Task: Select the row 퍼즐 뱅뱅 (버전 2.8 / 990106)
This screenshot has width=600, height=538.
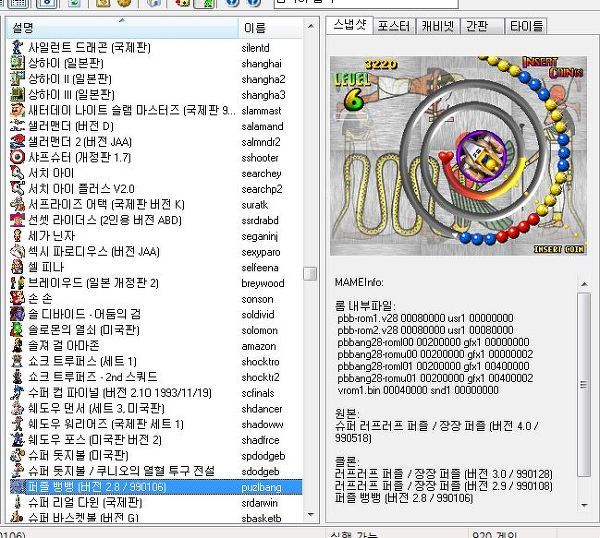Action: tap(156, 487)
